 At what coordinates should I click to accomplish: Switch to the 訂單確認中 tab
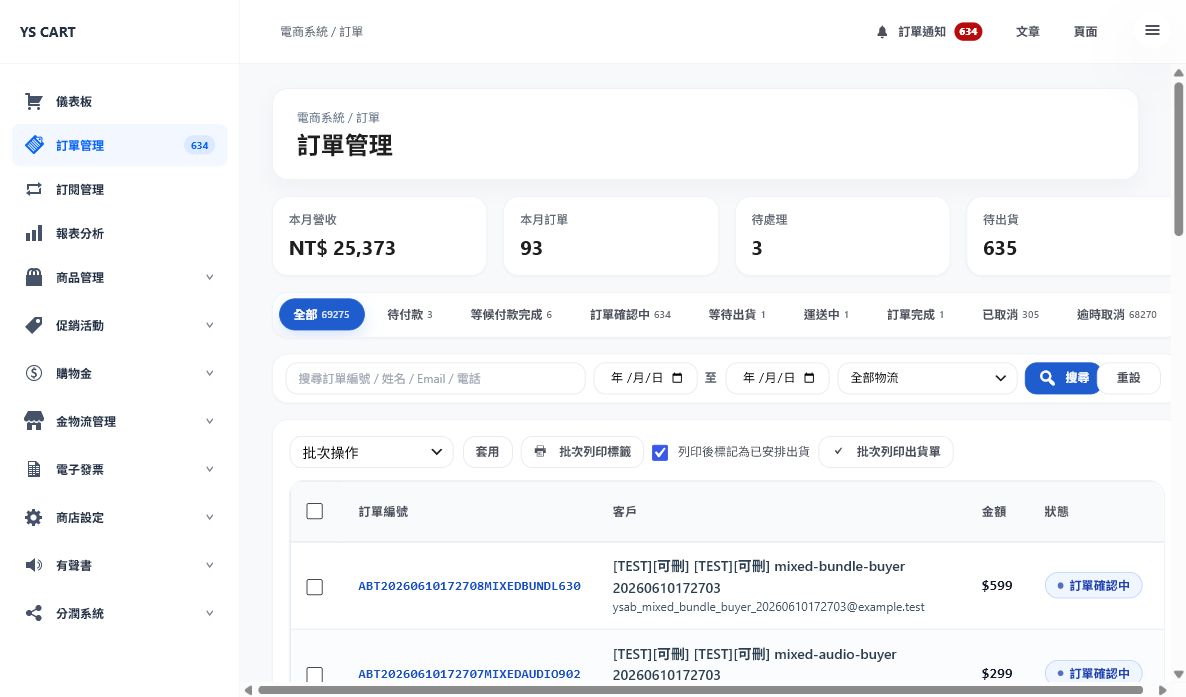click(630, 315)
